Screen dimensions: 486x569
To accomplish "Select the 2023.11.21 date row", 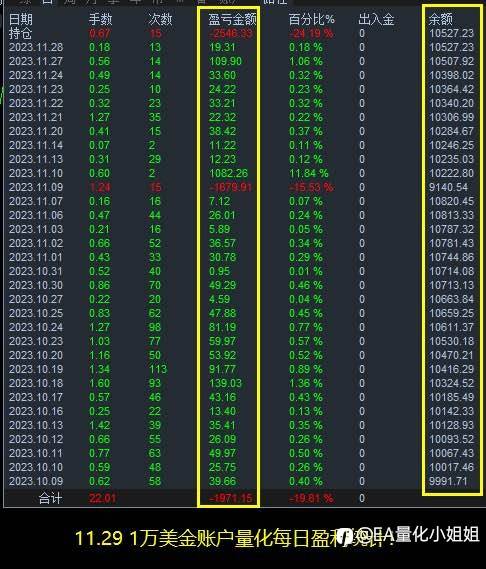I will tap(36, 118).
